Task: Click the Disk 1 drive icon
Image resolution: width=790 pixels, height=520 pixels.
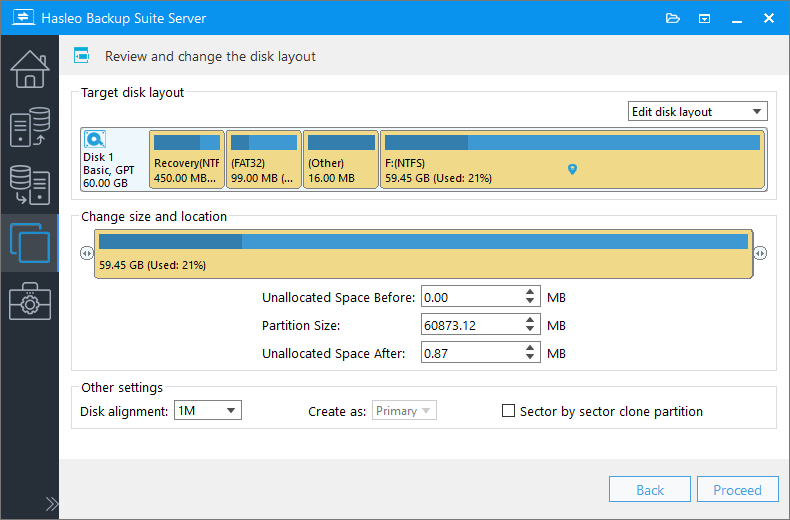Action: point(95,139)
